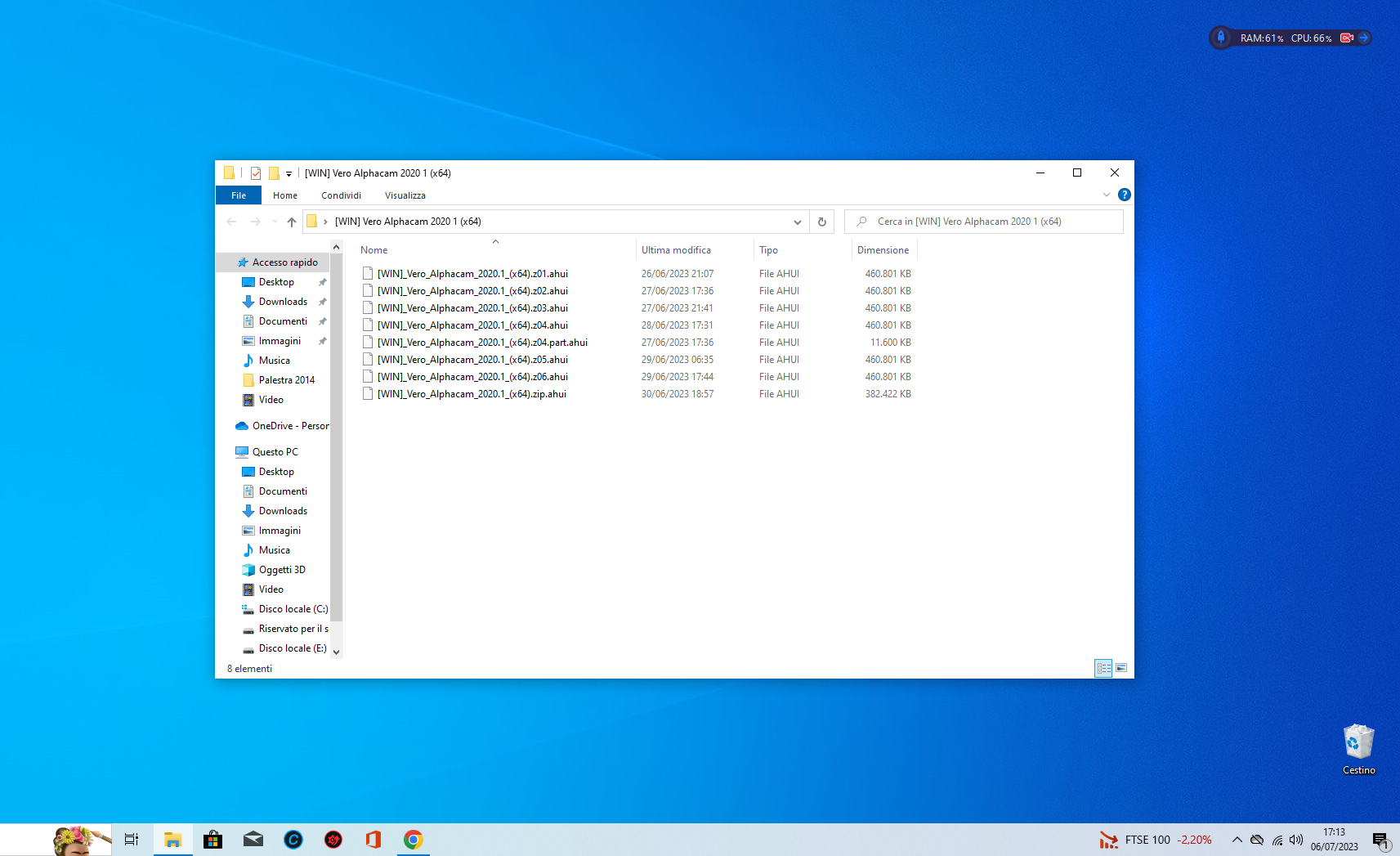The image size is (1400, 856).
Task: Open volume control in tray
Action: pyautogui.click(x=1296, y=840)
